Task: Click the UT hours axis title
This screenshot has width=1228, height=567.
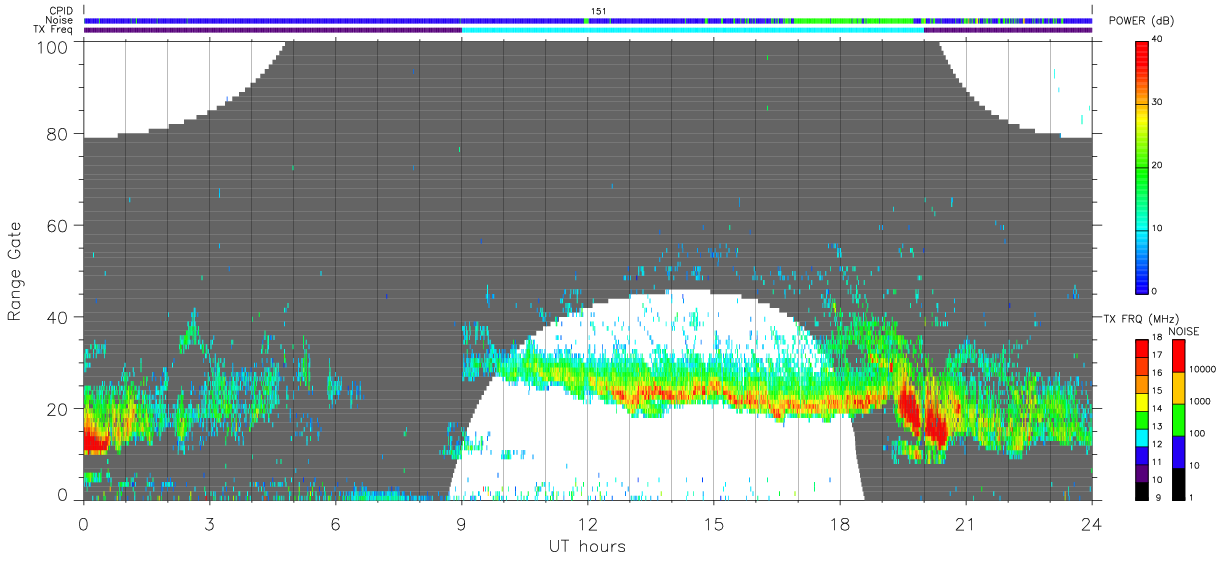Action: click(x=587, y=547)
